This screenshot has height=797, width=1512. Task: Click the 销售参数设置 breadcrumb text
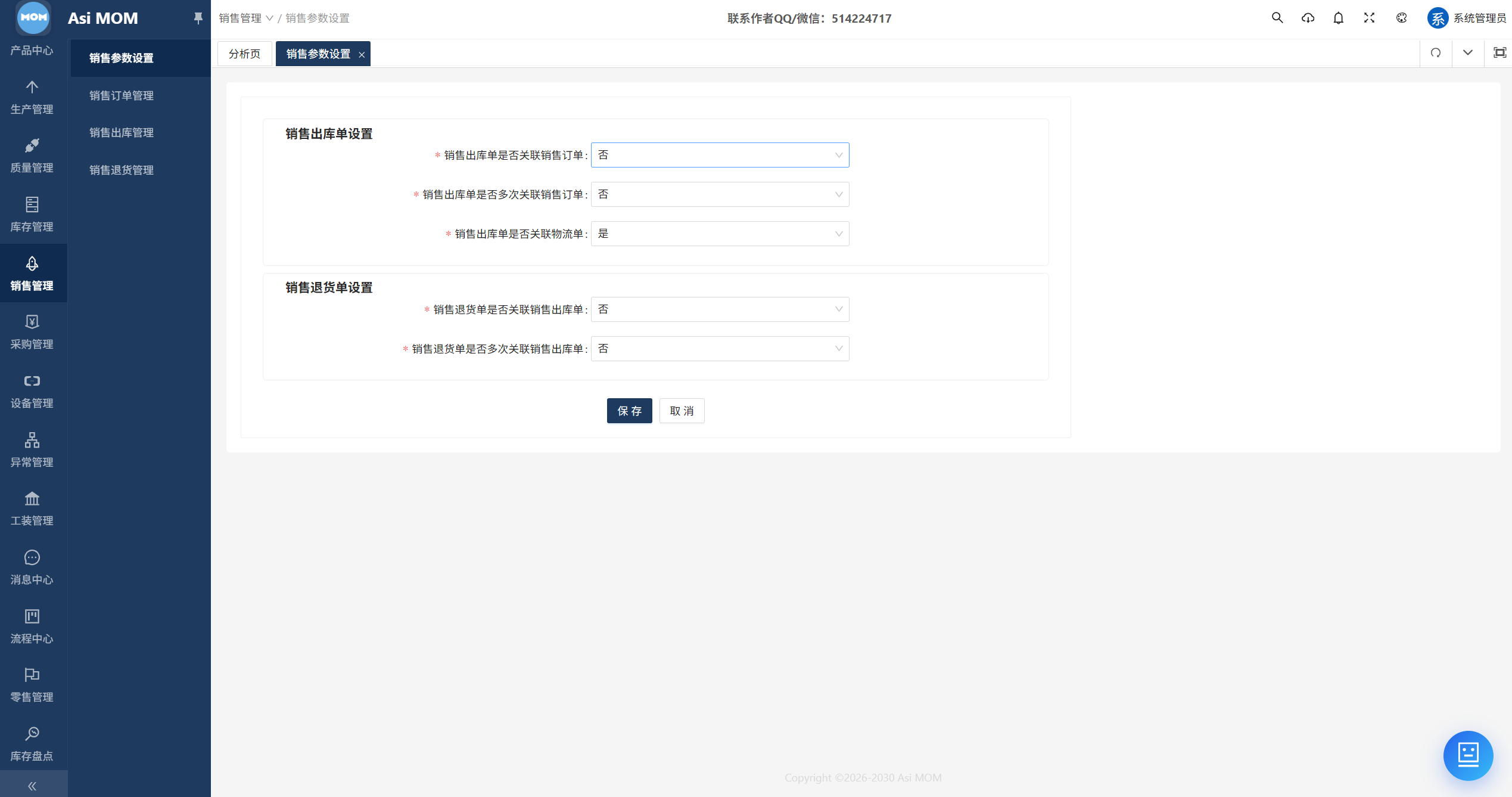tap(318, 18)
